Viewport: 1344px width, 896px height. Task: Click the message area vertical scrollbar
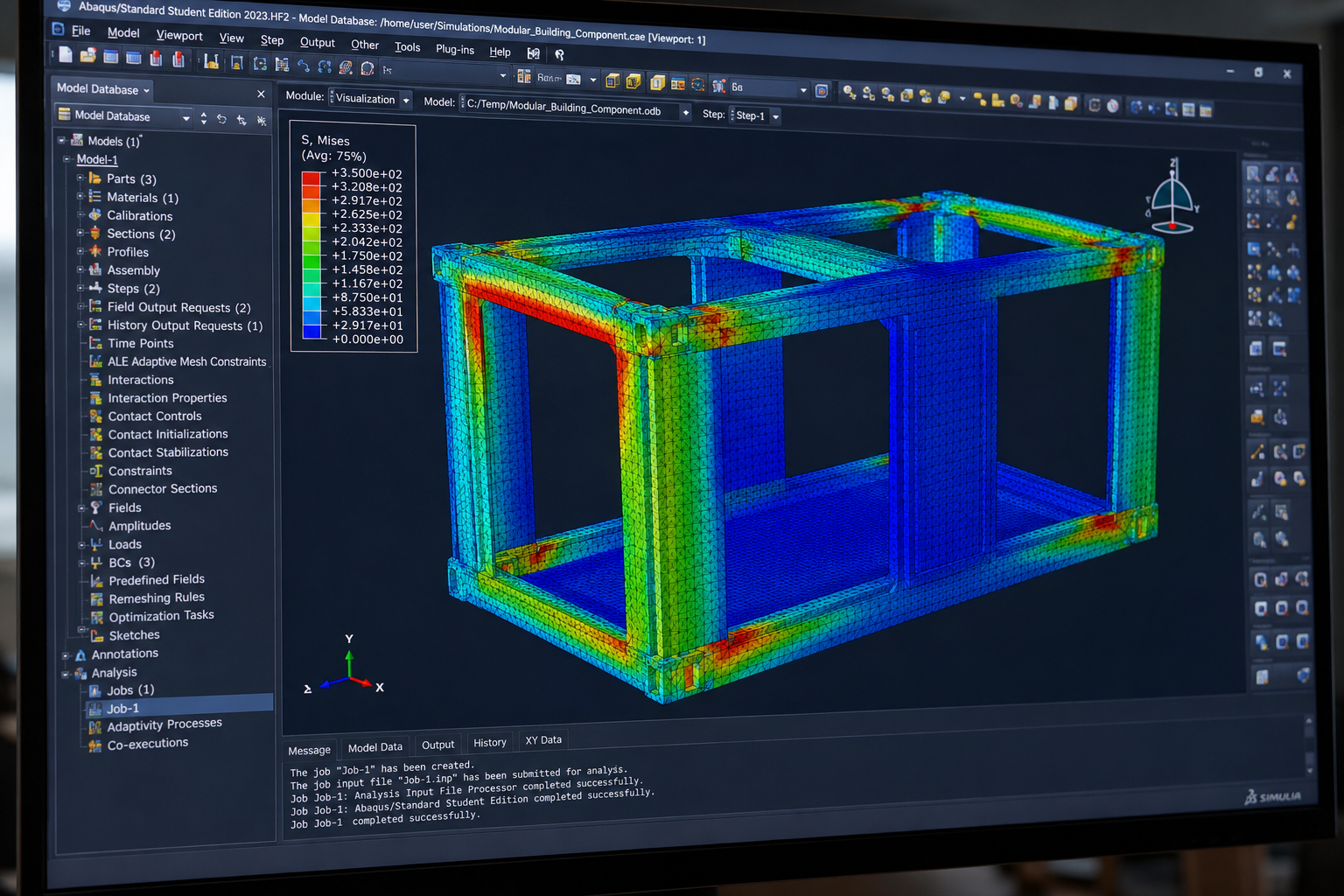[x=1309, y=745]
